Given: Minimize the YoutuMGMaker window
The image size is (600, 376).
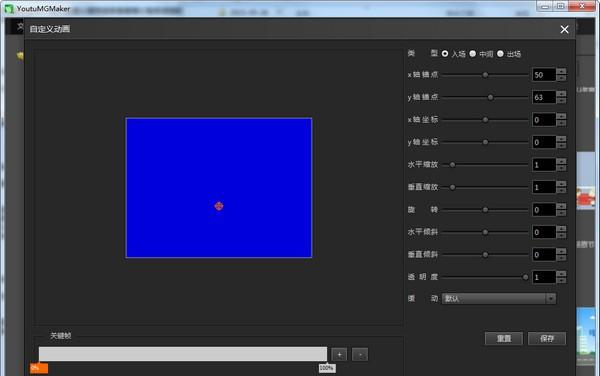Looking at the screenshot, I should pos(545,6).
